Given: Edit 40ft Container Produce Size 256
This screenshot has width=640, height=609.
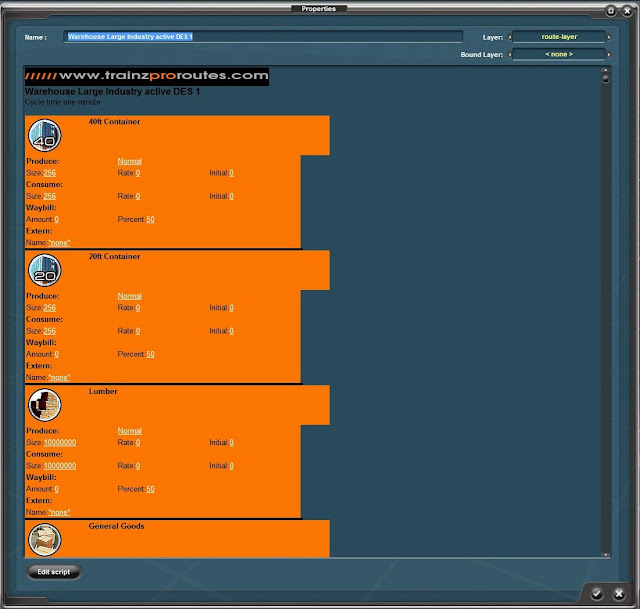Looking at the screenshot, I should point(49,173).
